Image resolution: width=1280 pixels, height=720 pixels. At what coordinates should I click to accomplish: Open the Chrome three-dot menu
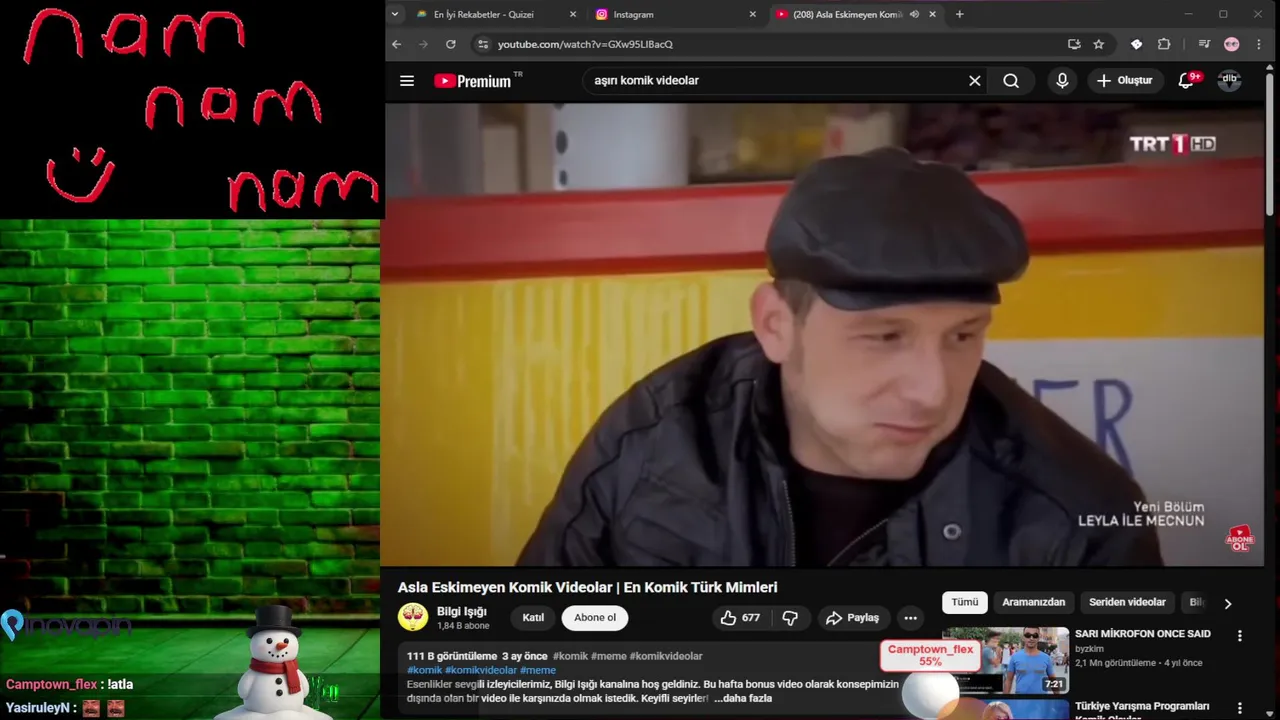pos(1259,44)
